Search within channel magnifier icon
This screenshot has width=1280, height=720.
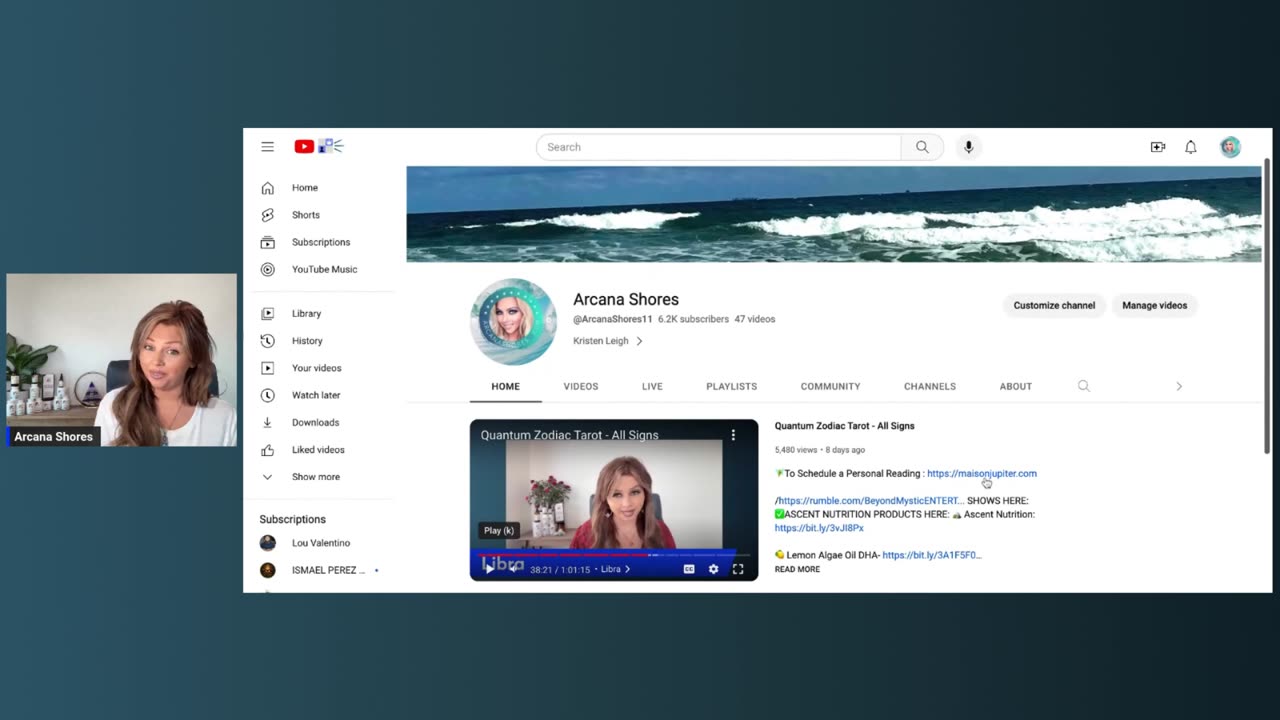click(1083, 386)
